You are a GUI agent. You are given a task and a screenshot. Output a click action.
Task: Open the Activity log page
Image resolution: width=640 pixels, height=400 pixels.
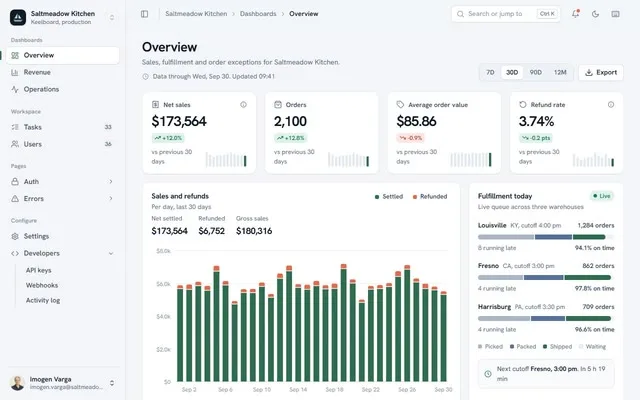pyautogui.click(x=43, y=300)
